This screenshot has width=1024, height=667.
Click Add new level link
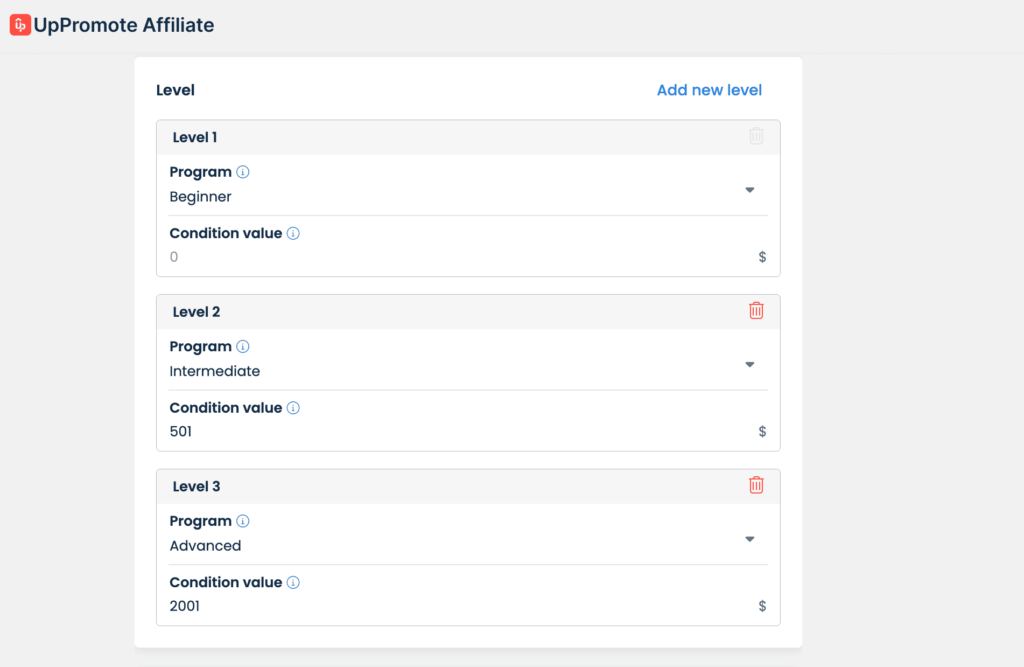pos(709,90)
